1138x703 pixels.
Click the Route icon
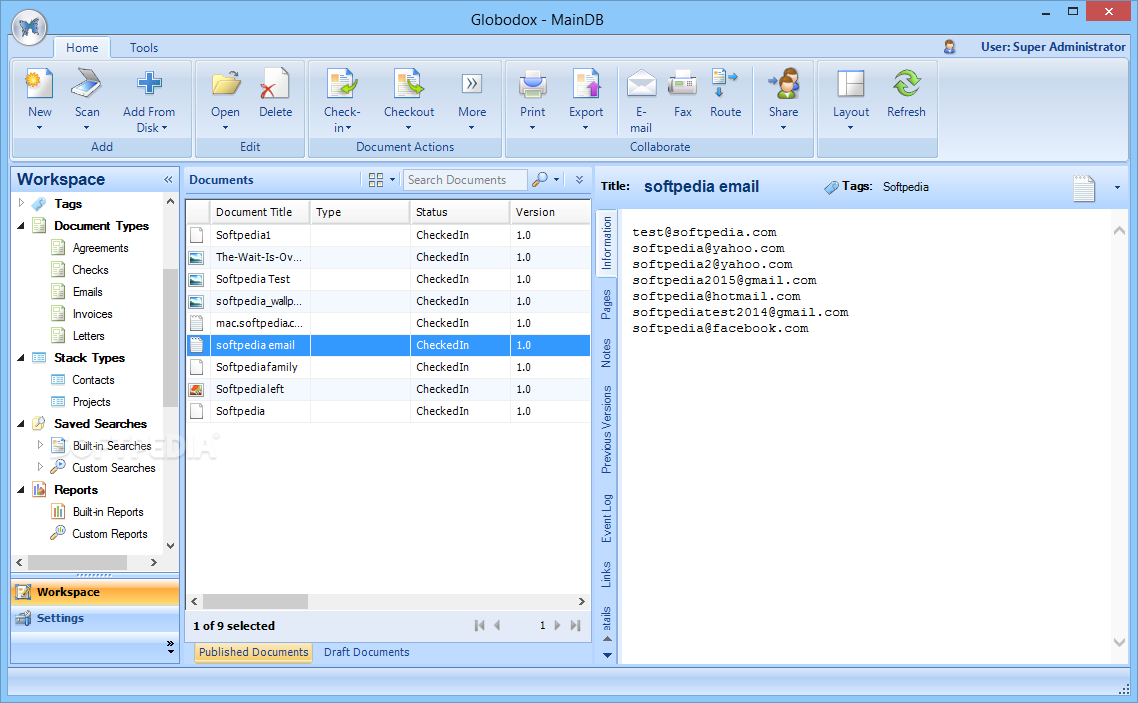724,84
